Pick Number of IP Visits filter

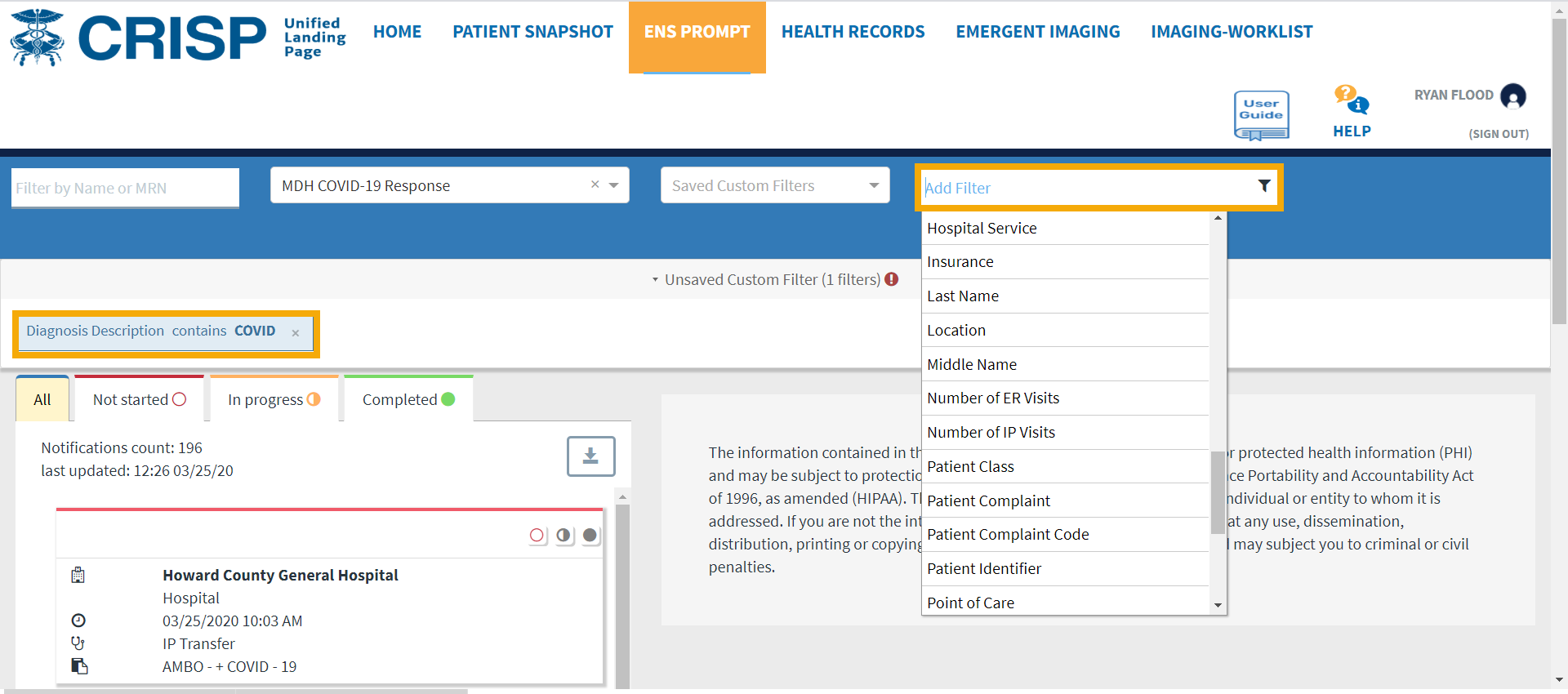[1066, 433]
